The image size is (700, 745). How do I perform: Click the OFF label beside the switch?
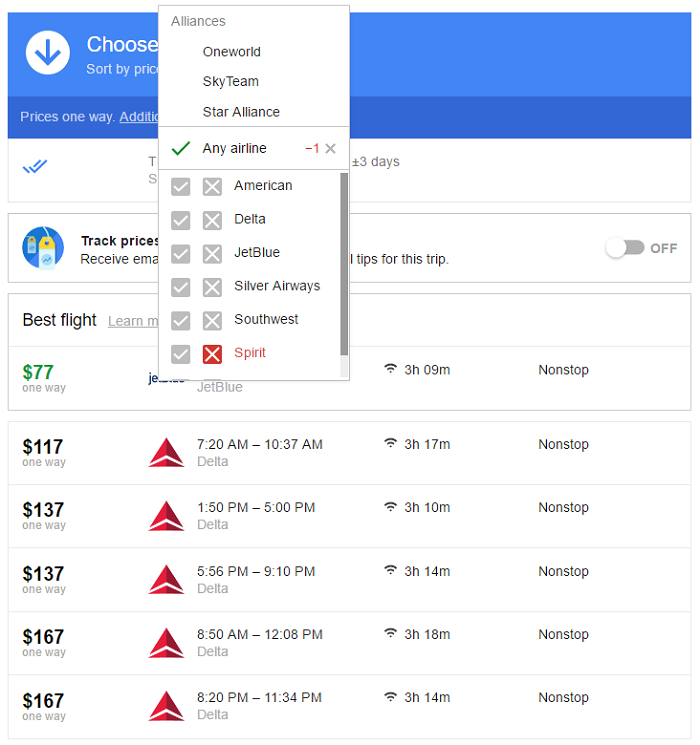(x=663, y=248)
